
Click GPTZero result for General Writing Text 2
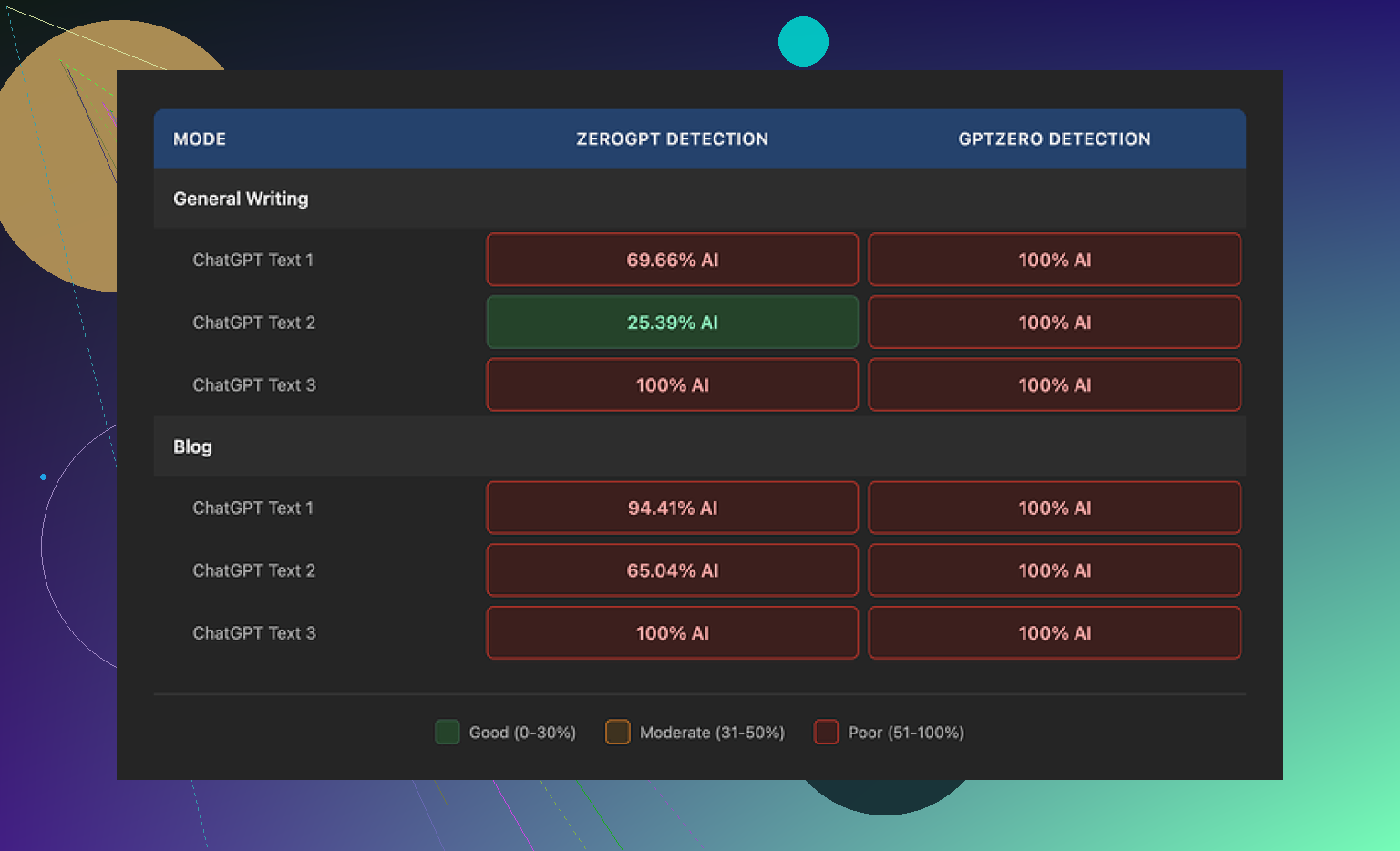click(x=1054, y=323)
